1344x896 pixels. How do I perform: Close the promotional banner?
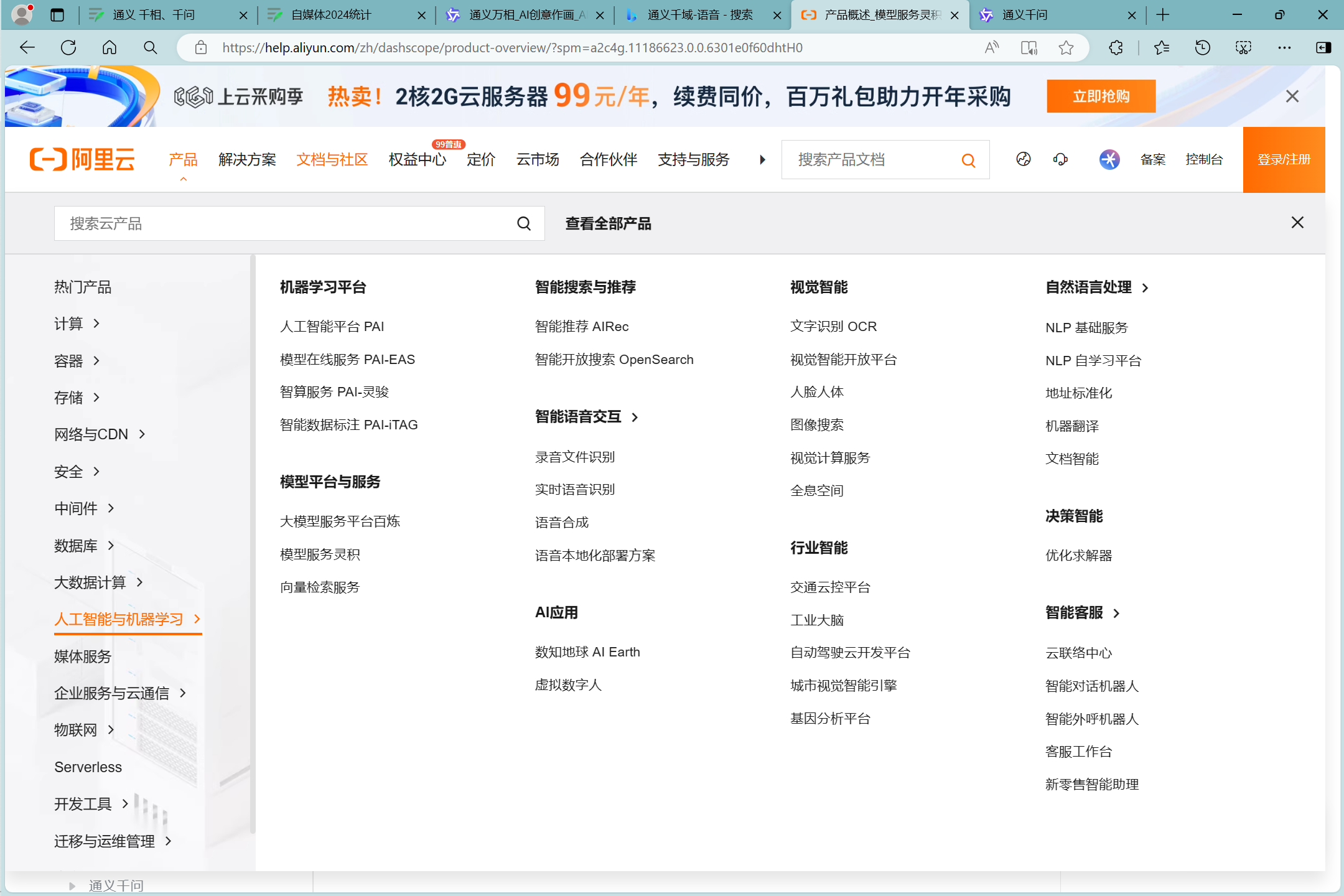pyautogui.click(x=1292, y=96)
